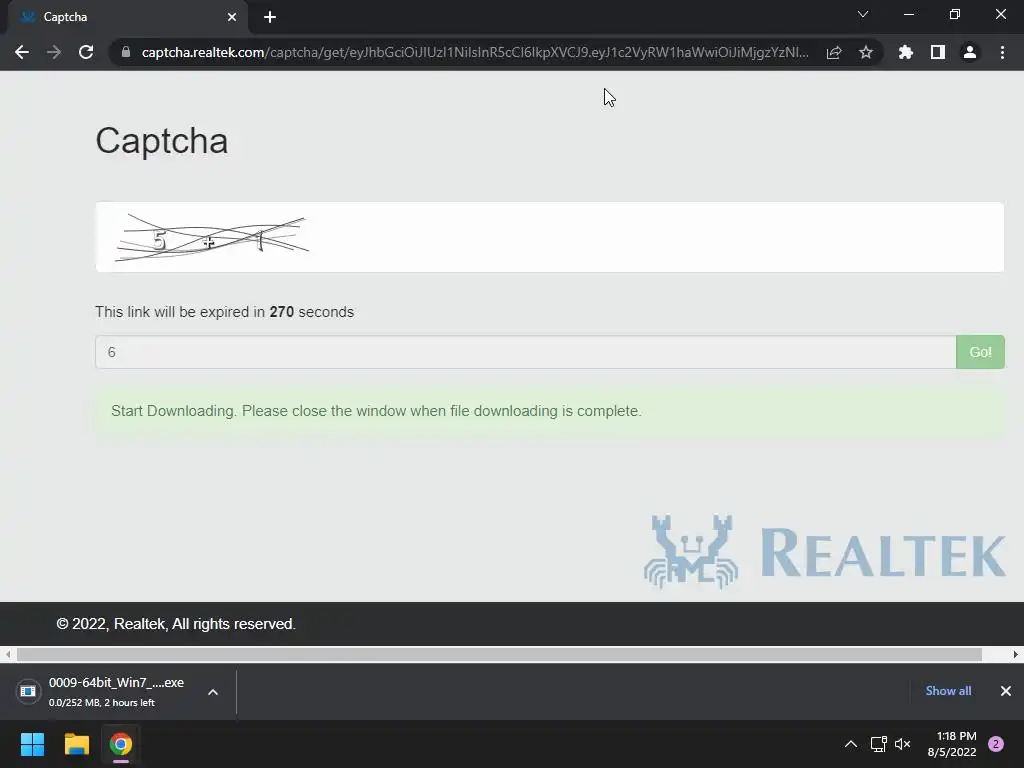
Task: Focus the captcha answer input field
Action: tap(526, 352)
